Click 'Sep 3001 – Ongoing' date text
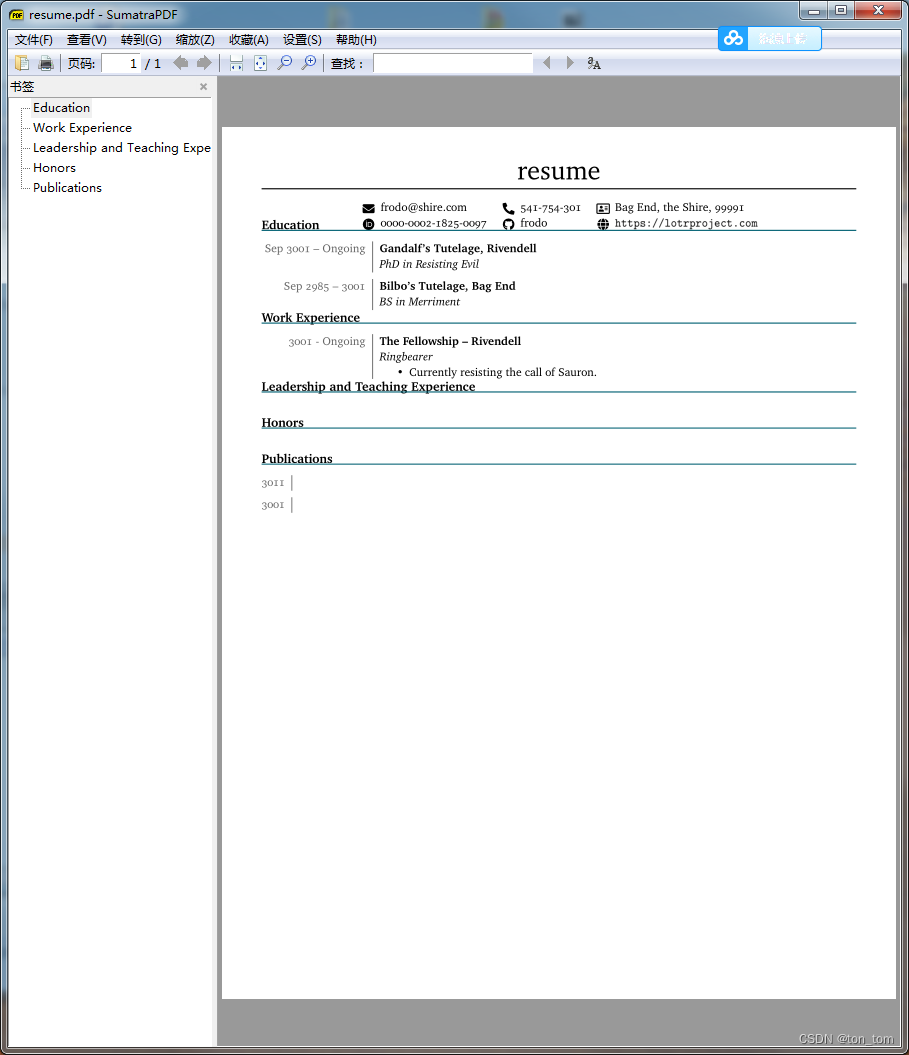The width and height of the screenshot is (909, 1055). click(x=315, y=248)
